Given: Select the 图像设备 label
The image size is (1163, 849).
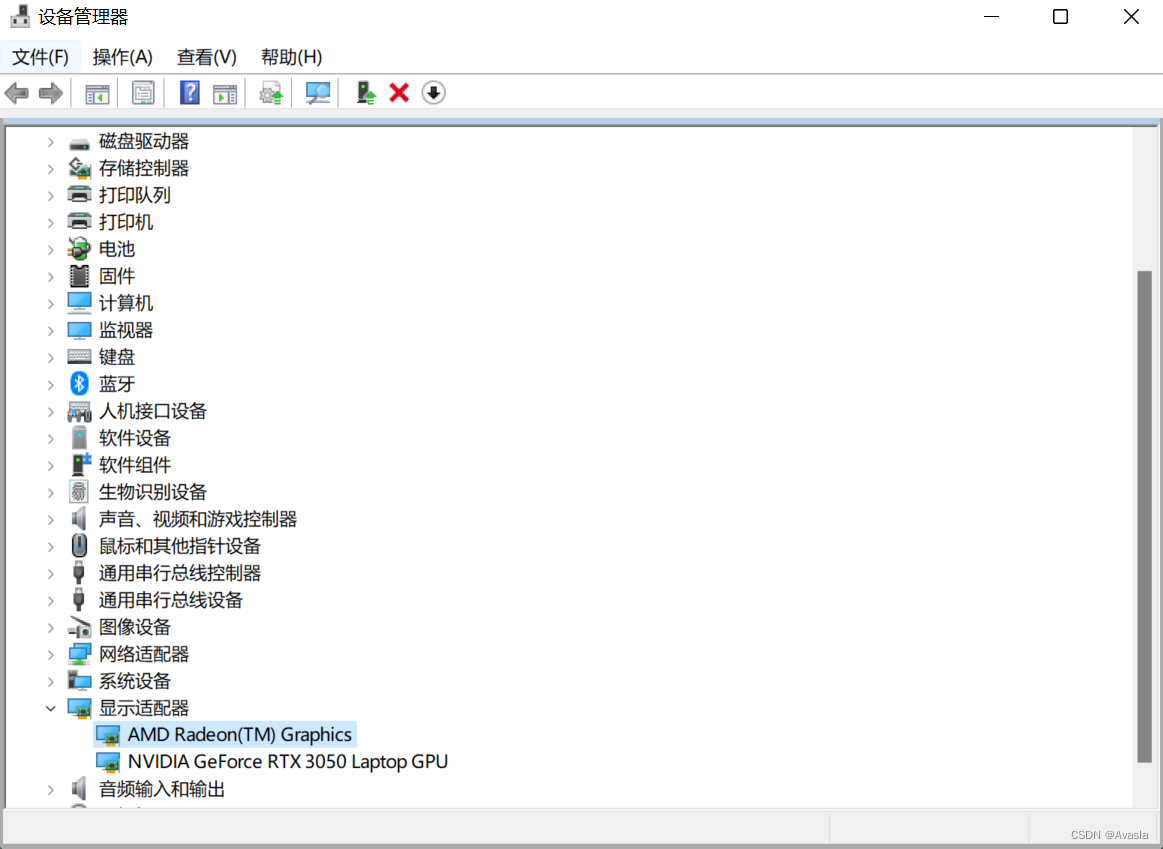Looking at the screenshot, I should click(135, 627).
